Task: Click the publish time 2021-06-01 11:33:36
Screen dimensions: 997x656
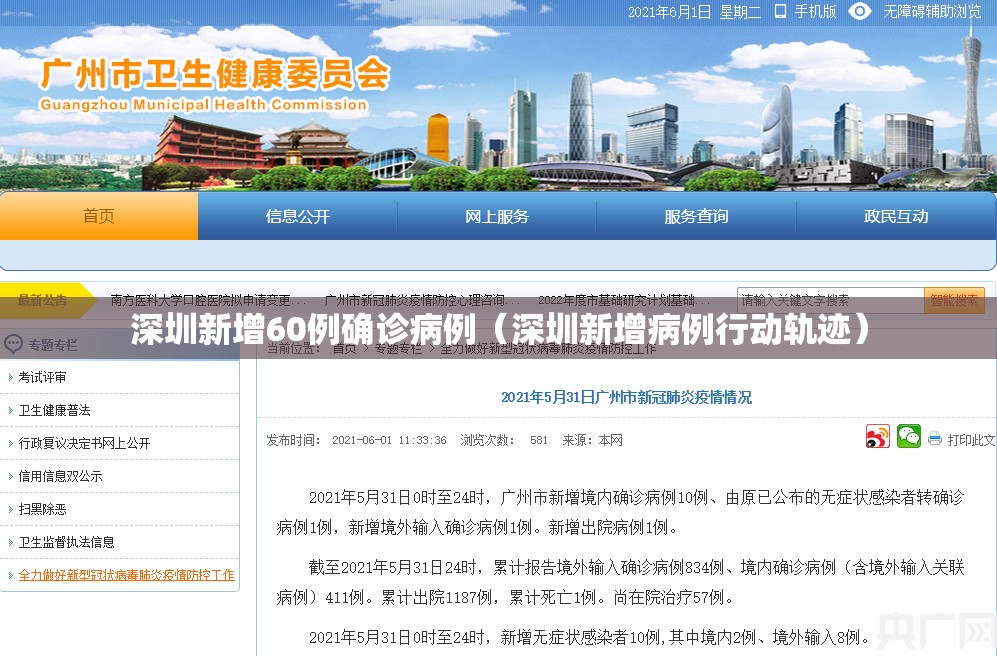Action: pyautogui.click(x=389, y=440)
